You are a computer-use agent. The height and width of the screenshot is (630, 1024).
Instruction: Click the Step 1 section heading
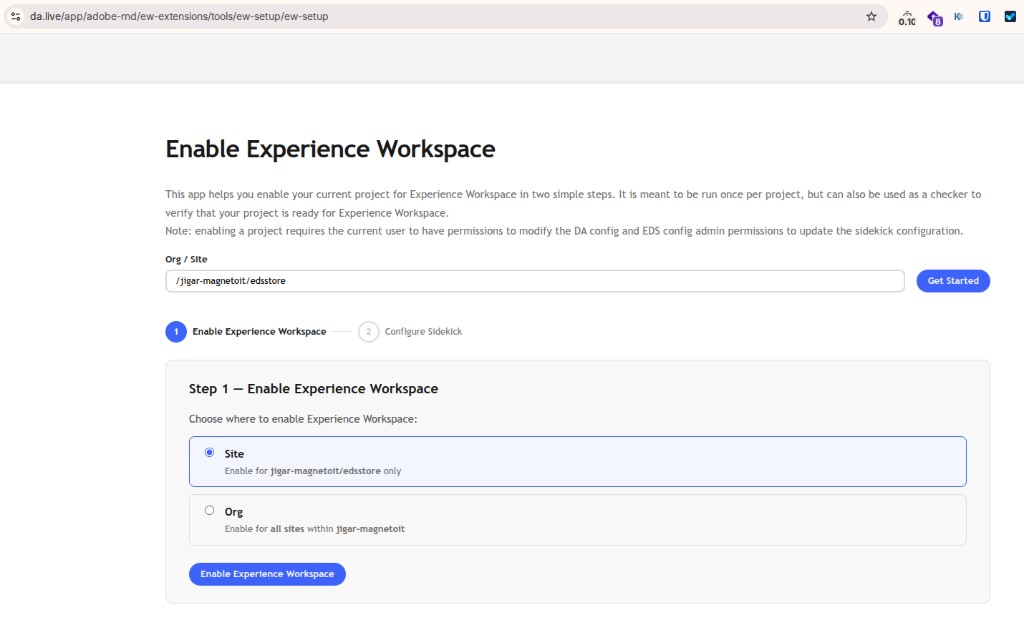pos(313,389)
